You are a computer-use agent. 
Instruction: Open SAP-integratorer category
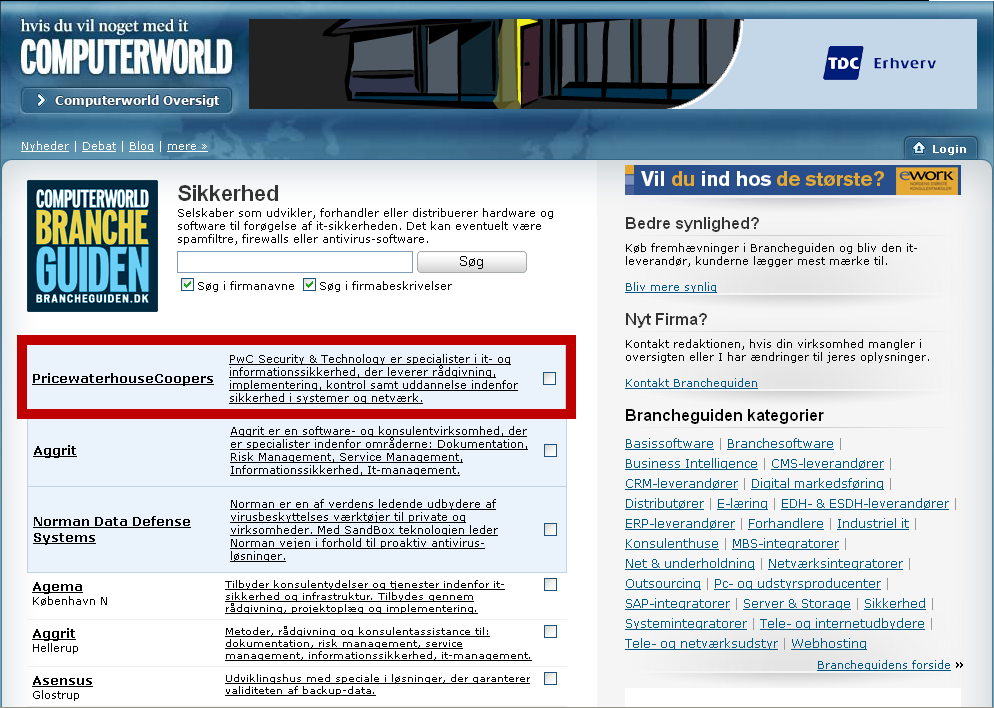(x=678, y=603)
